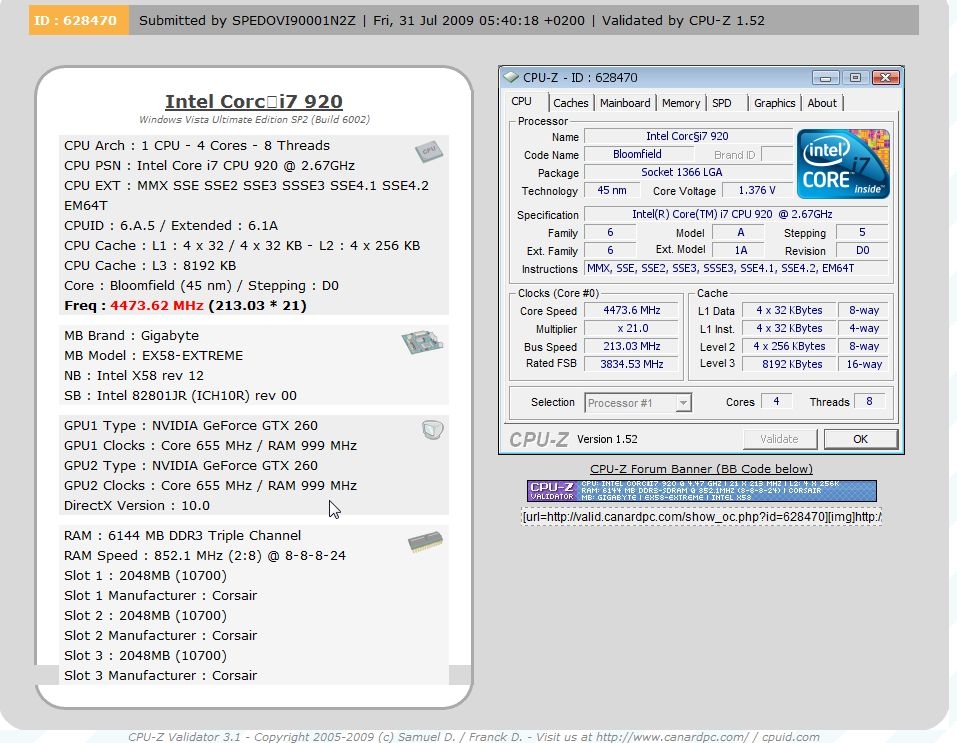This screenshot has height=743, width=957.
Task: Open the Mainboard tab
Action: pos(624,103)
